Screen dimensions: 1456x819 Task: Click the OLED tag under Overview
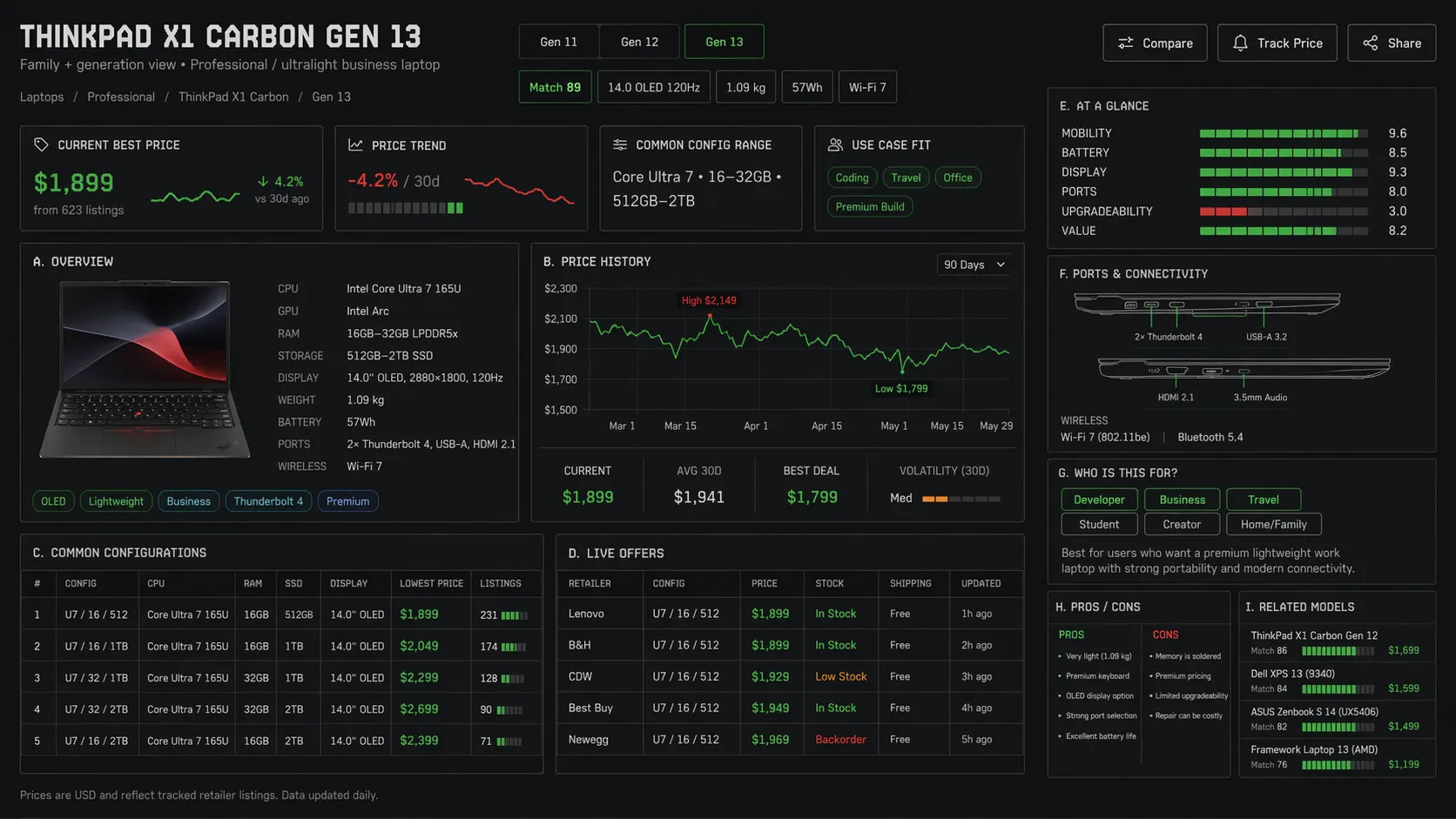click(53, 501)
